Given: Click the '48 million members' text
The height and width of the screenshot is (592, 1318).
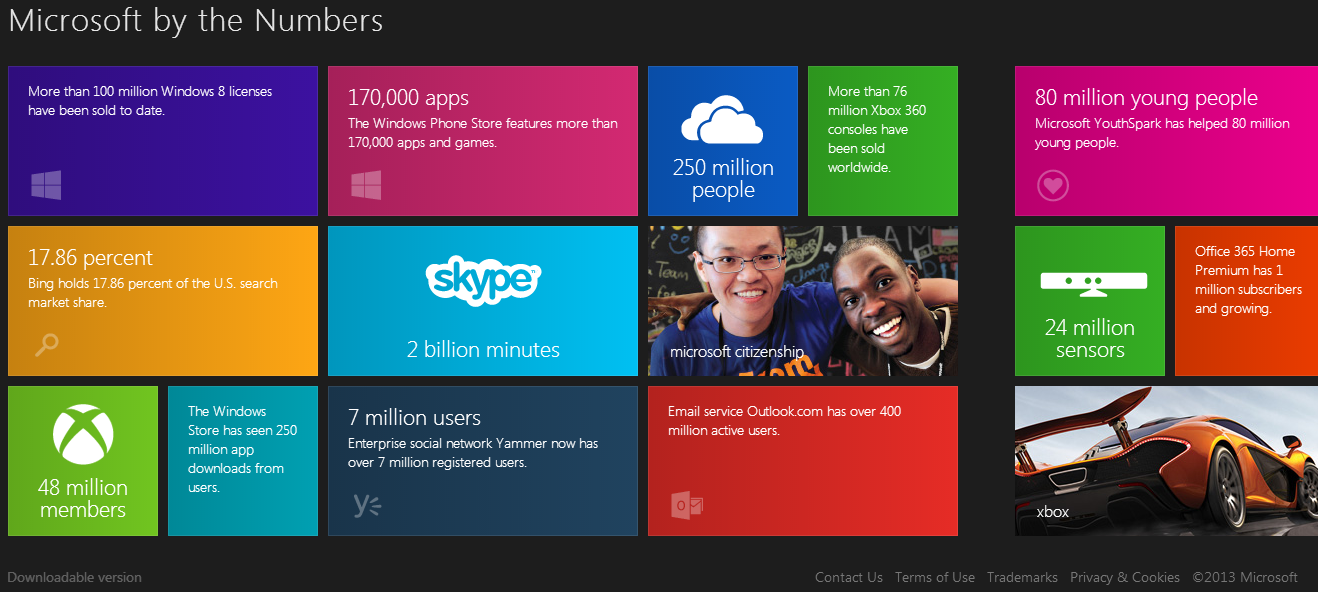Looking at the screenshot, I should (x=83, y=499).
